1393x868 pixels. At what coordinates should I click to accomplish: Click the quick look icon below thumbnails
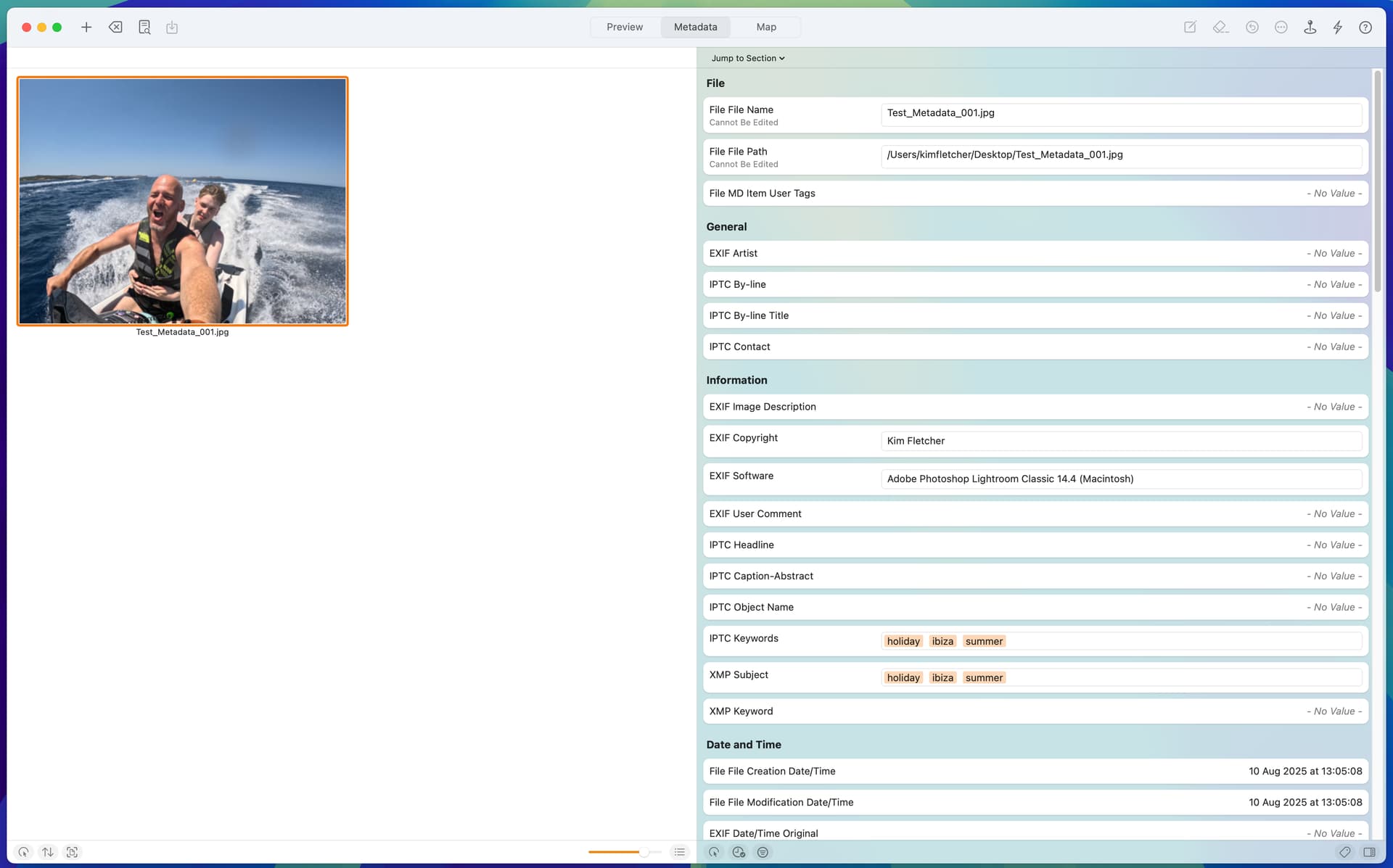point(24,852)
